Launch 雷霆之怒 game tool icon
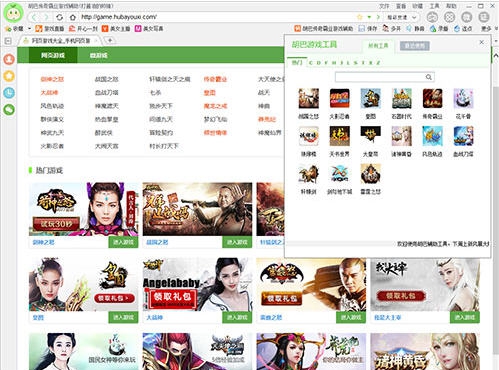Screen dimensions: 499x370 click(370, 173)
